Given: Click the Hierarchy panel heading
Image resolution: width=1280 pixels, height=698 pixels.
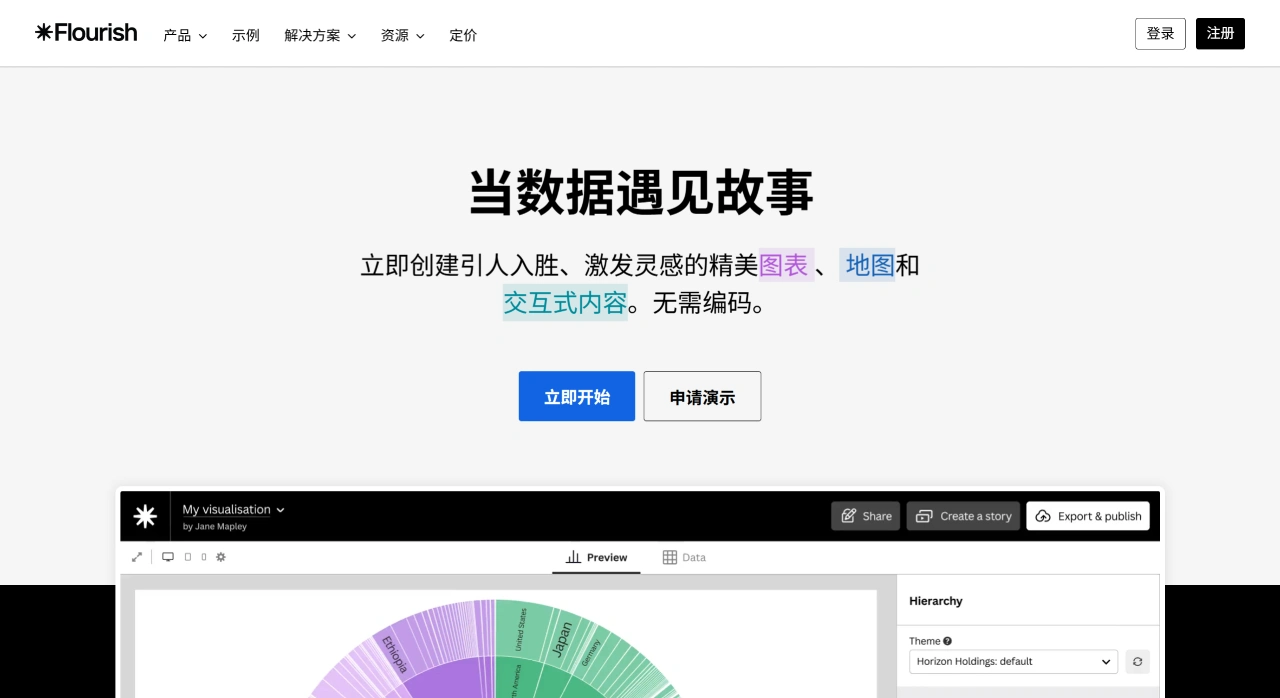Looking at the screenshot, I should (x=936, y=601).
